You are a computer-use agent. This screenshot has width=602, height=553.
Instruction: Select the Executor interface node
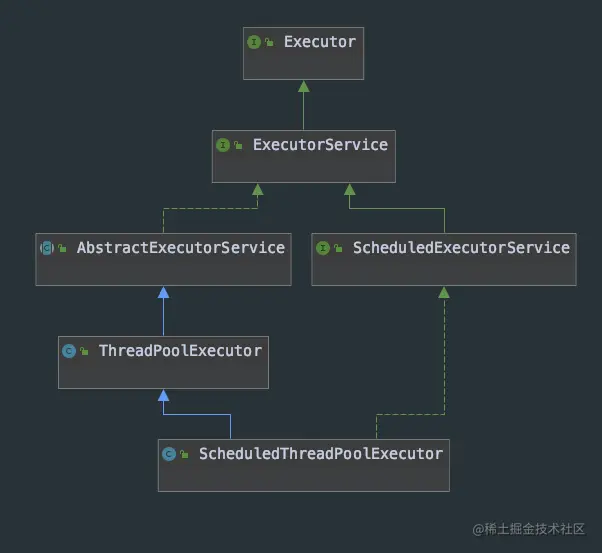click(303, 53)
